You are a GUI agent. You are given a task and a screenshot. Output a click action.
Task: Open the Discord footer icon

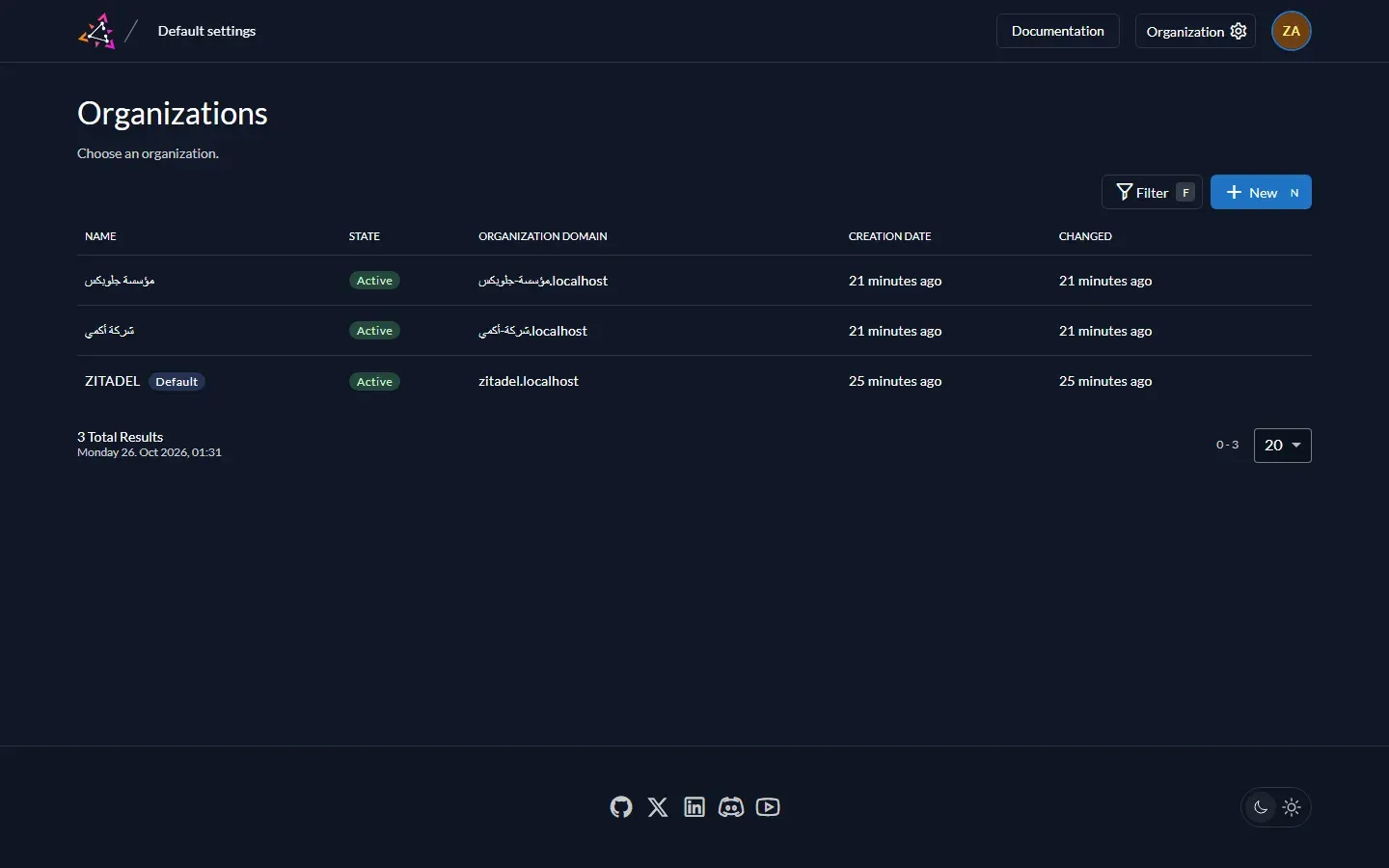click(x=731, y=807)
